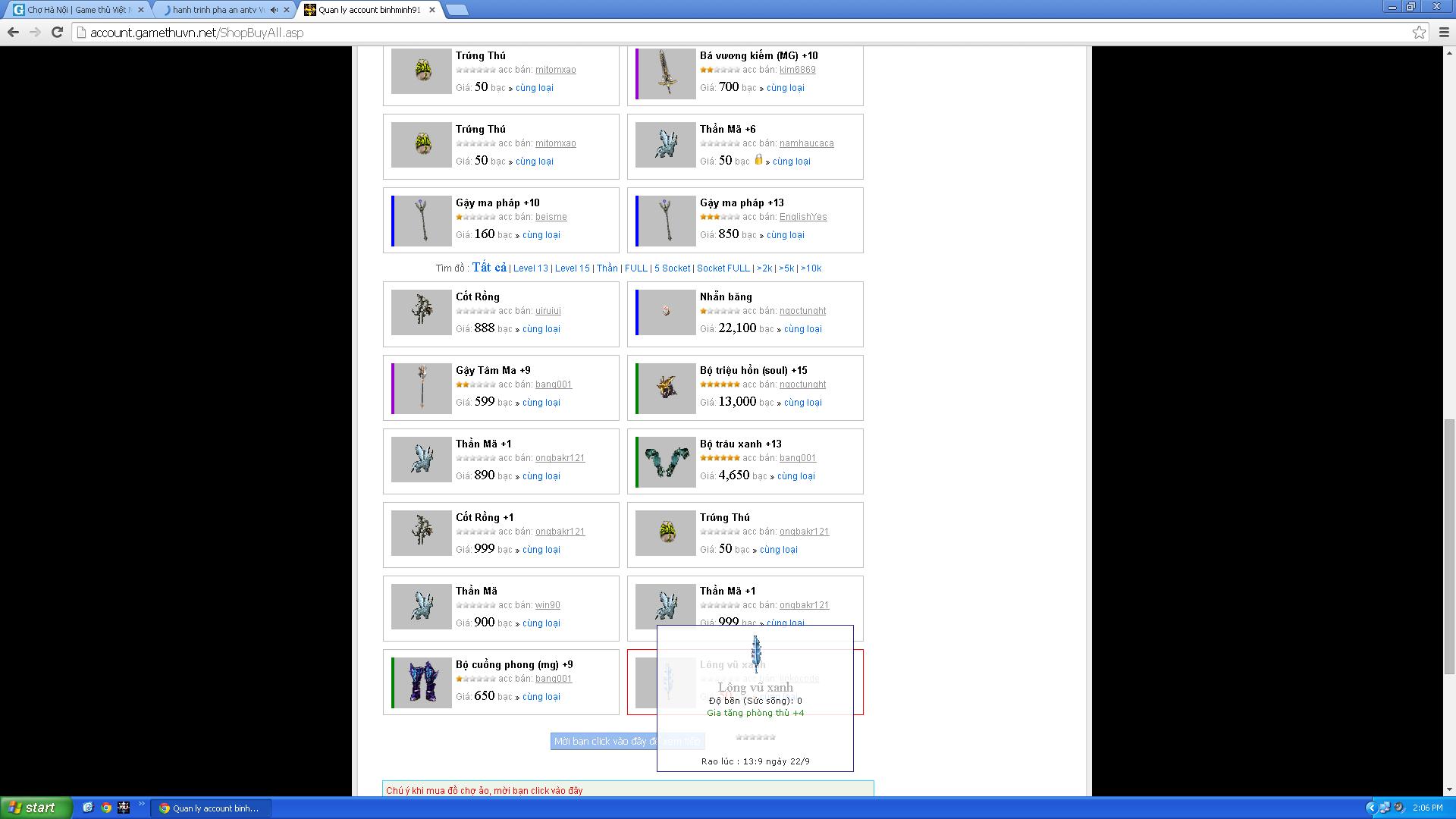Screen dimensions: 1456x819
Task: Click the speaker icon on the antv tab
Action: point(274,10)
